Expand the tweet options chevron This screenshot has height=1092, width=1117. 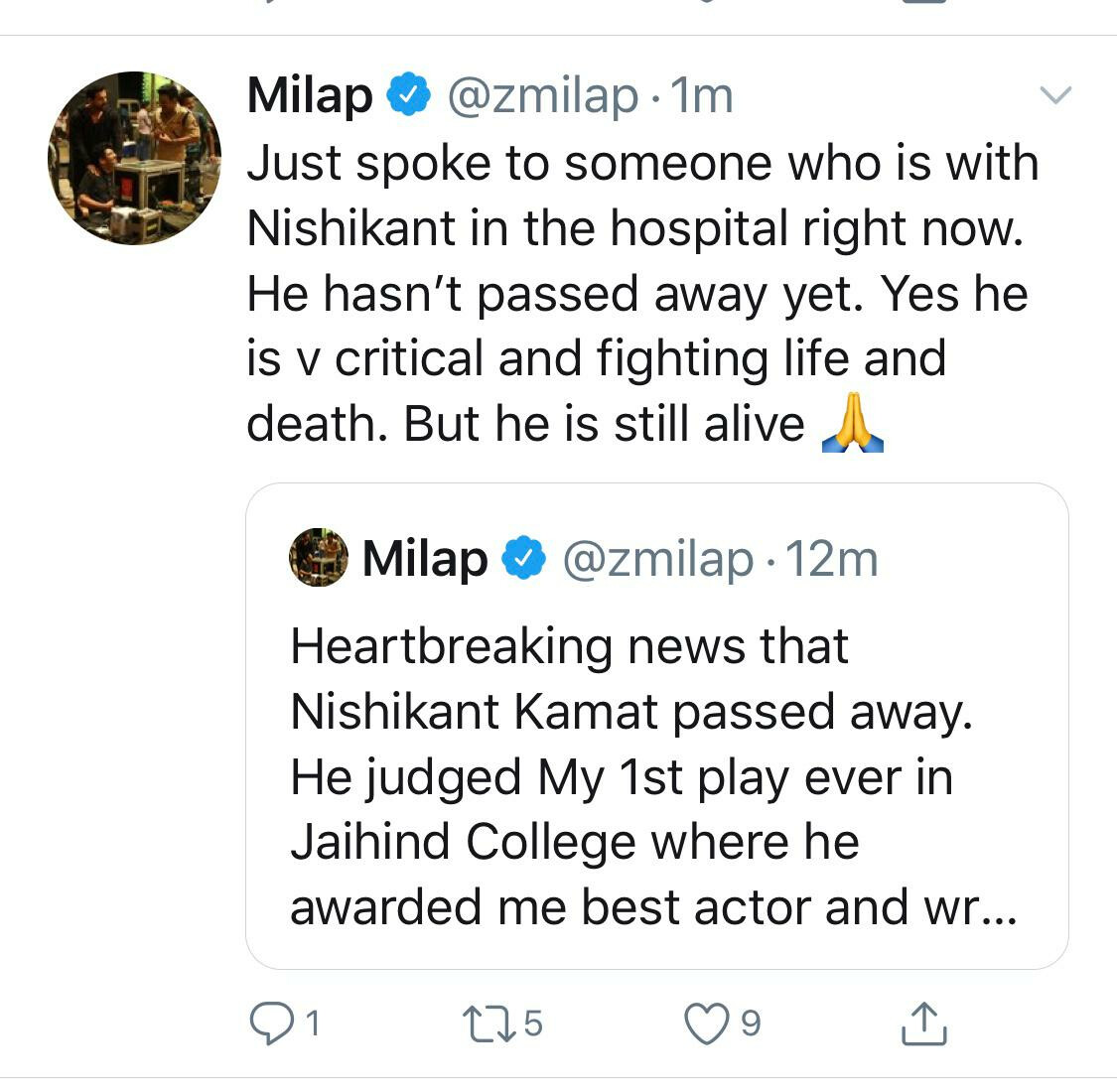(x=1054, y=95)
